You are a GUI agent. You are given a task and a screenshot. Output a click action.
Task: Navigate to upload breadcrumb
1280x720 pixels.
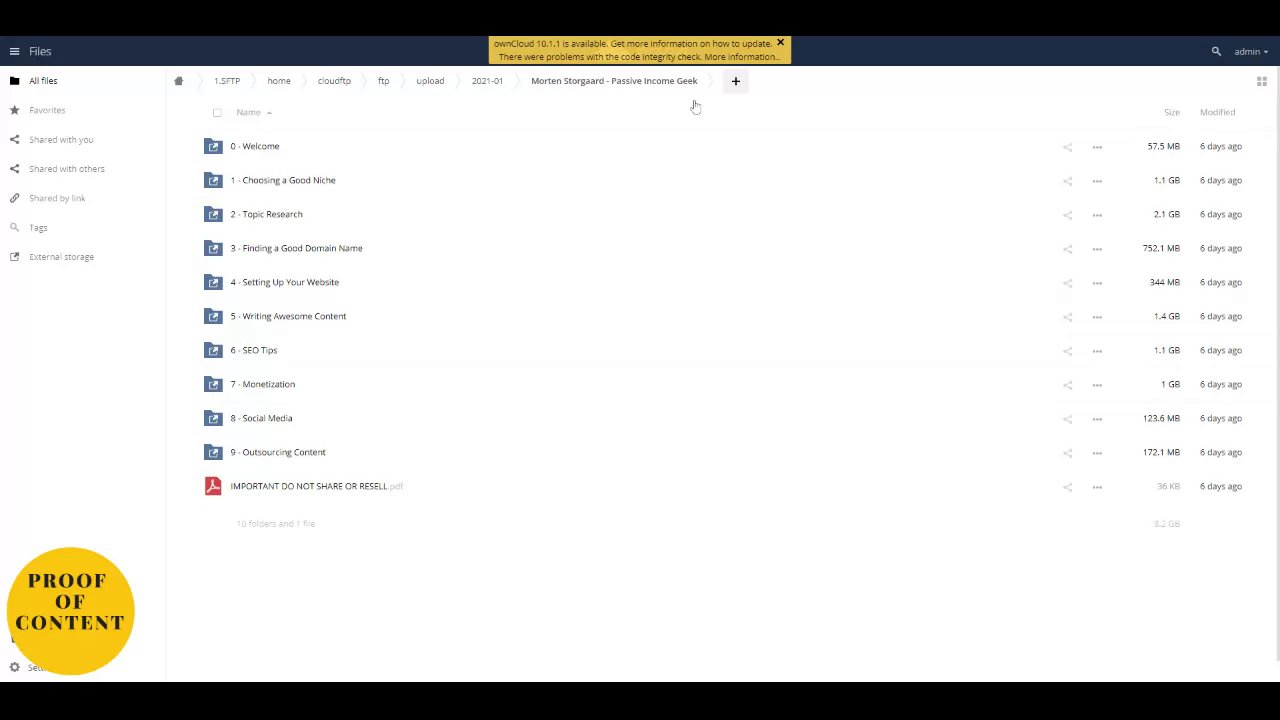pyautogui.click(x=430, y=81)
